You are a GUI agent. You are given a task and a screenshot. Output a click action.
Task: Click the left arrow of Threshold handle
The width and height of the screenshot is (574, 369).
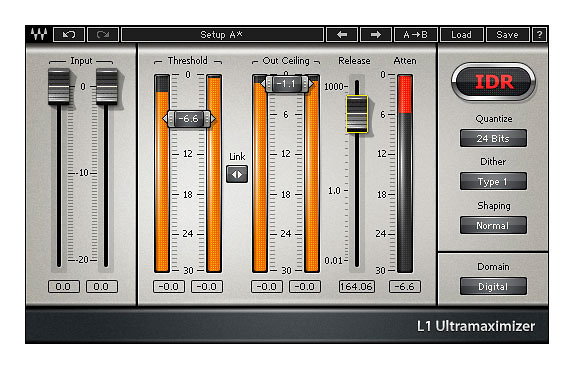tap(165, 119)
